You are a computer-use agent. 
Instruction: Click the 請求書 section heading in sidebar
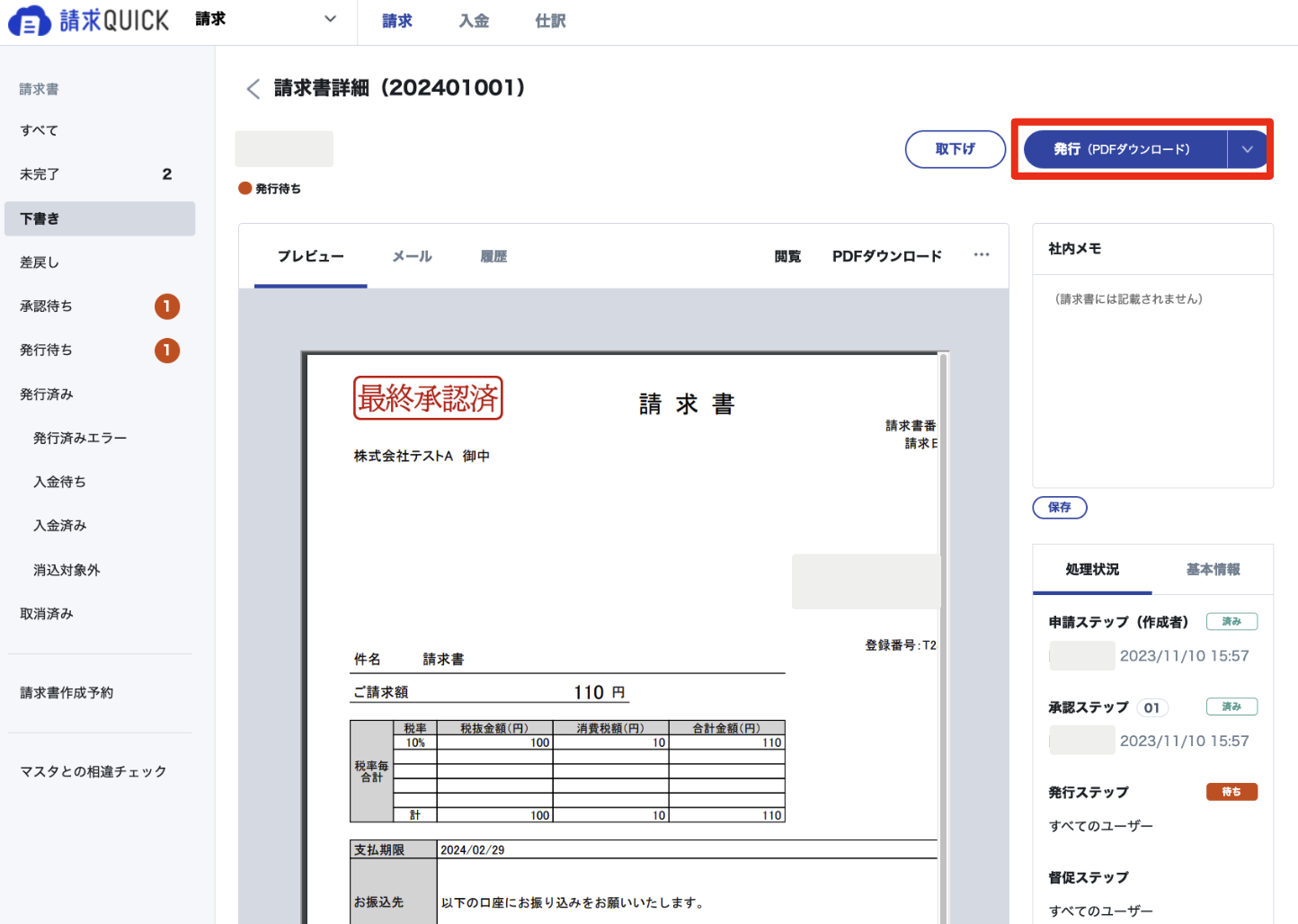pyautogui.click(x=40, y=89)
